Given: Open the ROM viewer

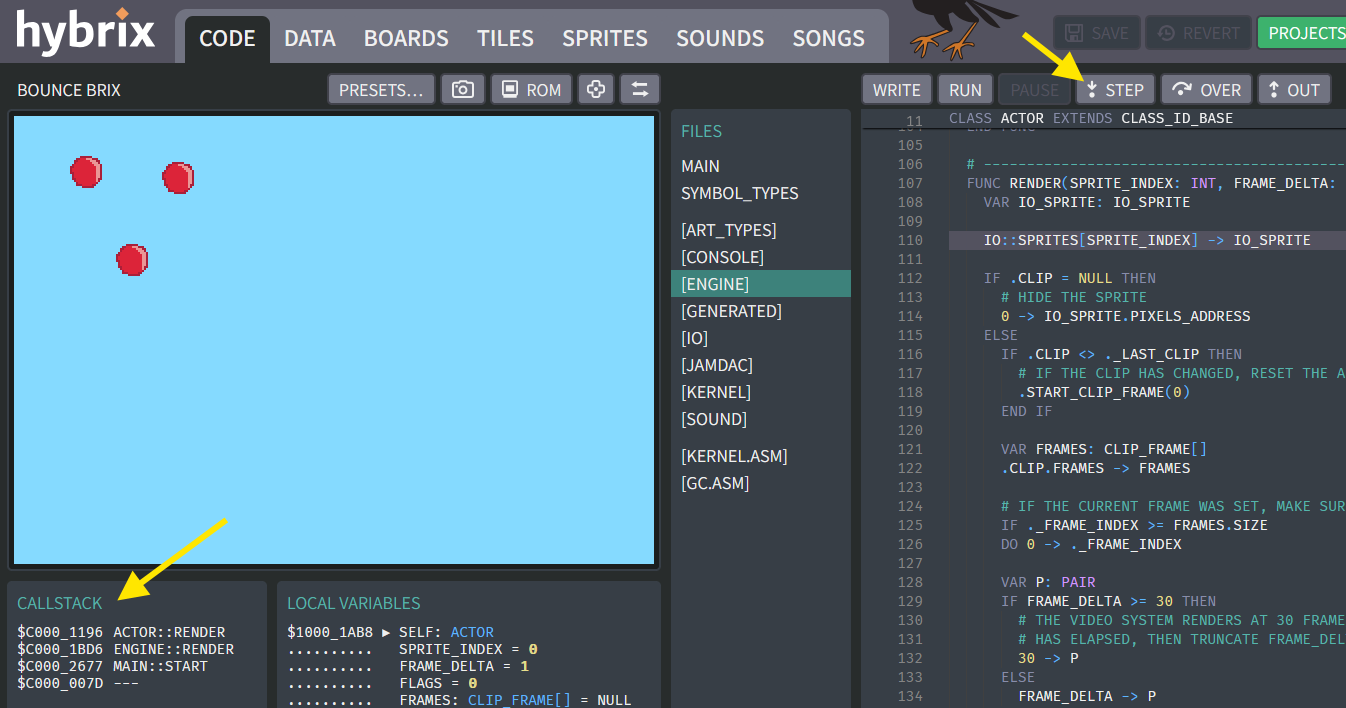Looking at the screenshot, I should pyautogui.click(x=531, y=89).
